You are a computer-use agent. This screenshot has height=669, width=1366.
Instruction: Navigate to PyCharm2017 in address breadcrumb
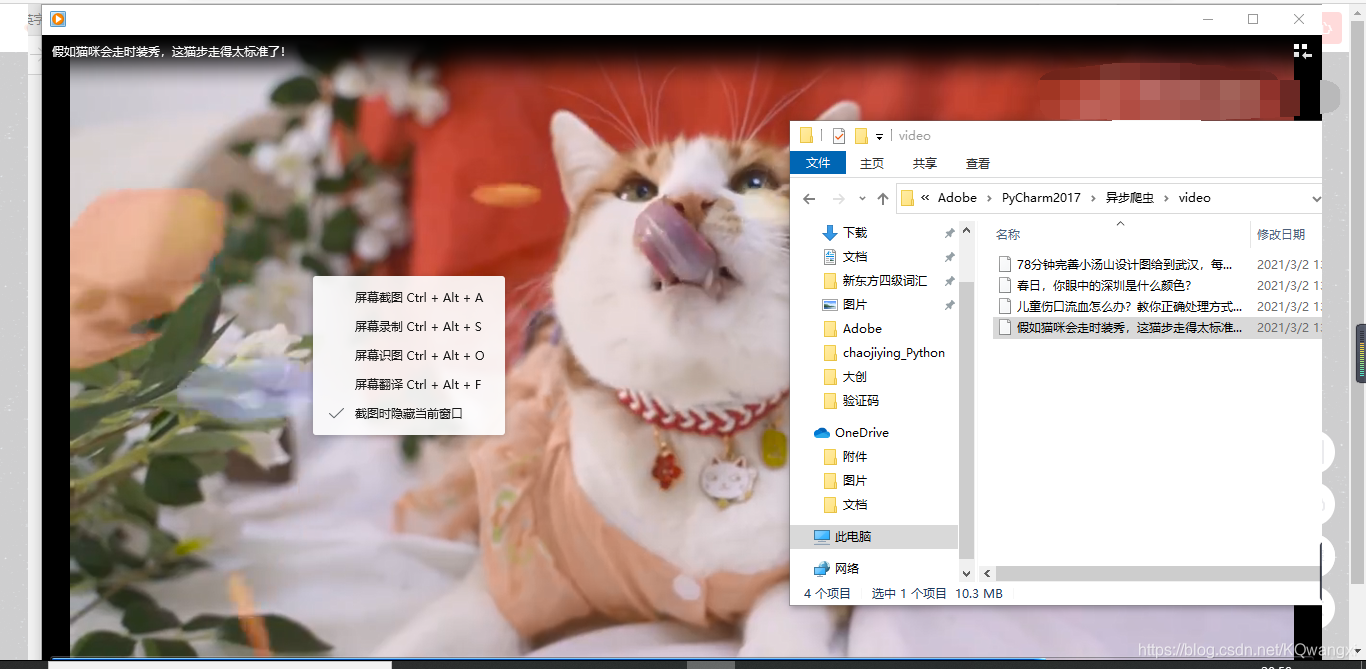pos(1041,198)
